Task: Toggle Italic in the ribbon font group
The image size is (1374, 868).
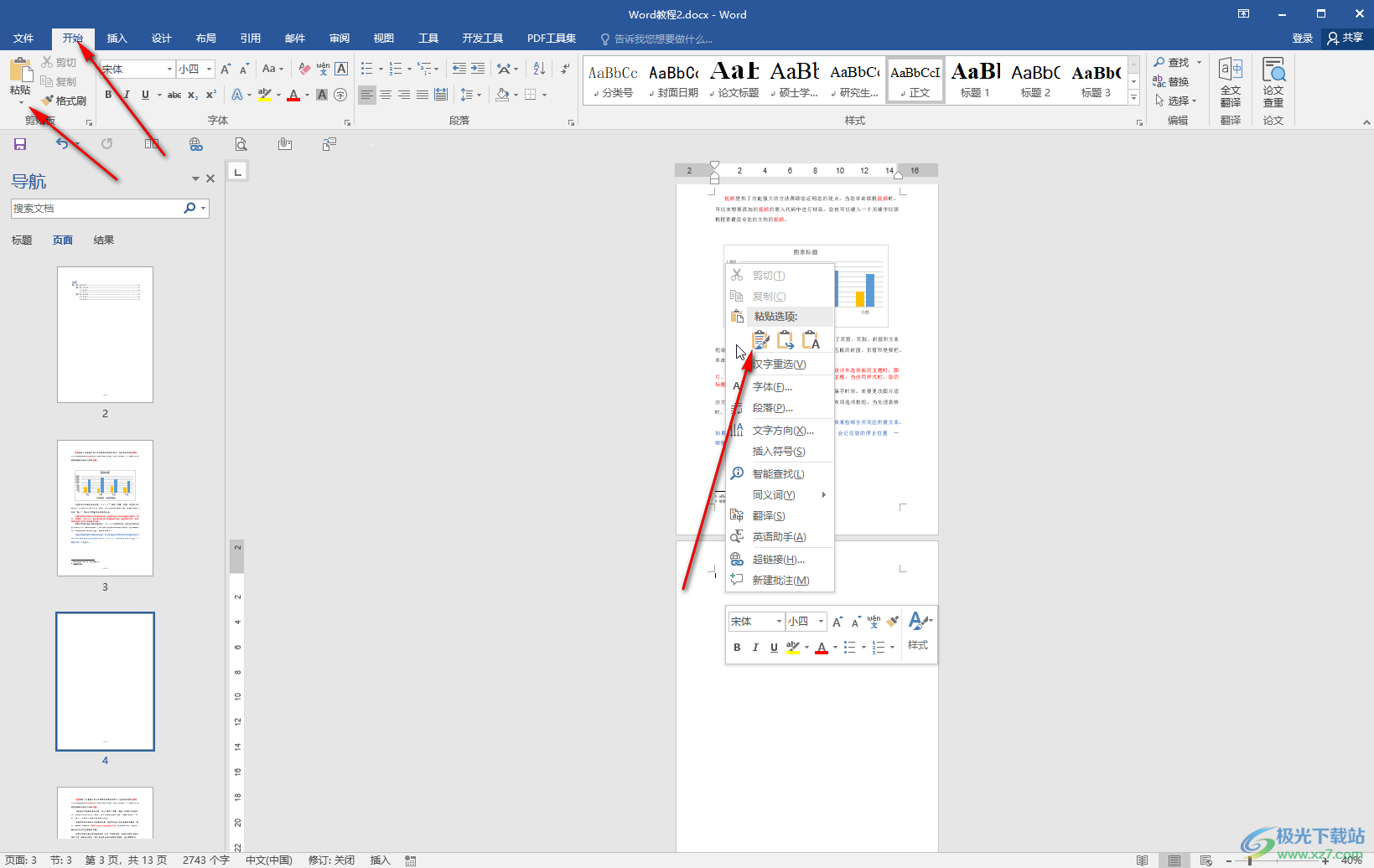Action: point(127,95)
